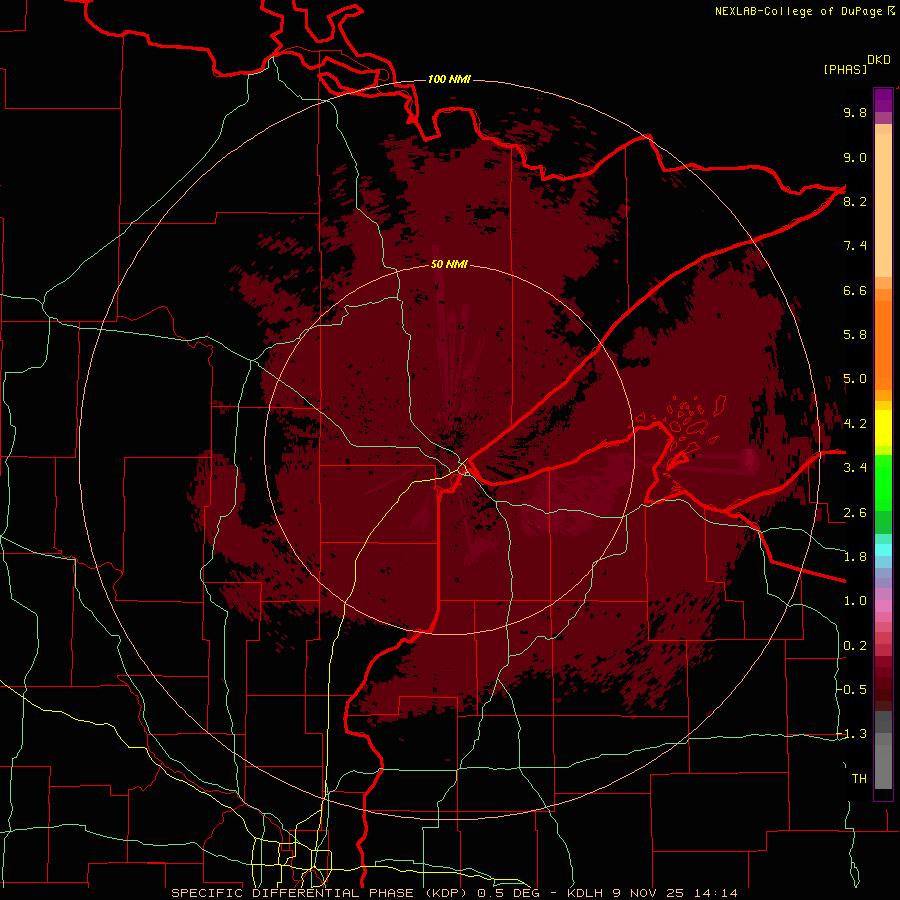Click the bright green color bar segment
This screenshot has height=900, width=900.
(x=883, y=482)
